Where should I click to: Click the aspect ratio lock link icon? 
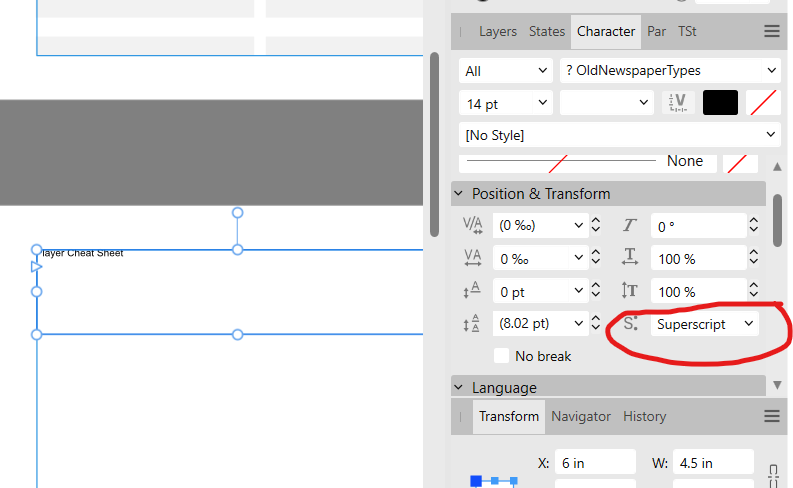click(773, 476)
